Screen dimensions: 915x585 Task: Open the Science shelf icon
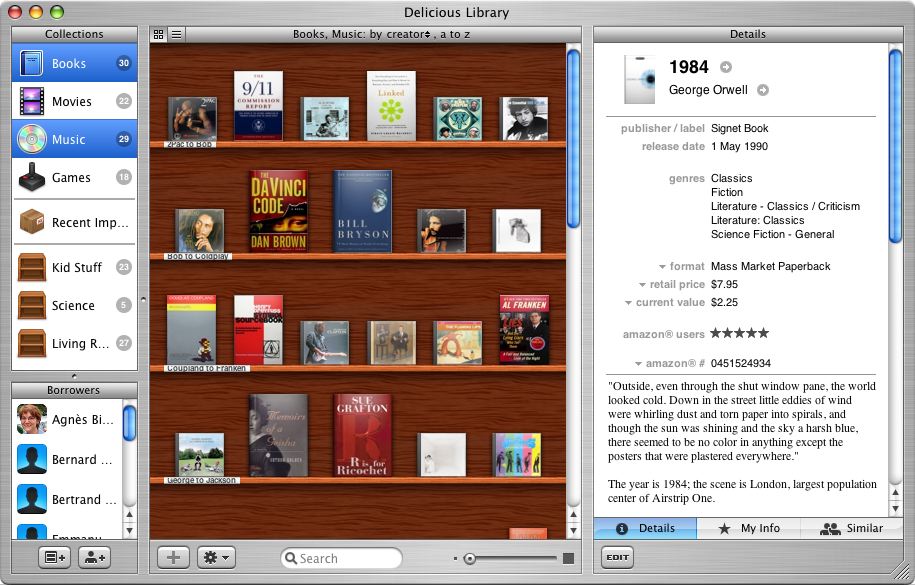32,305
